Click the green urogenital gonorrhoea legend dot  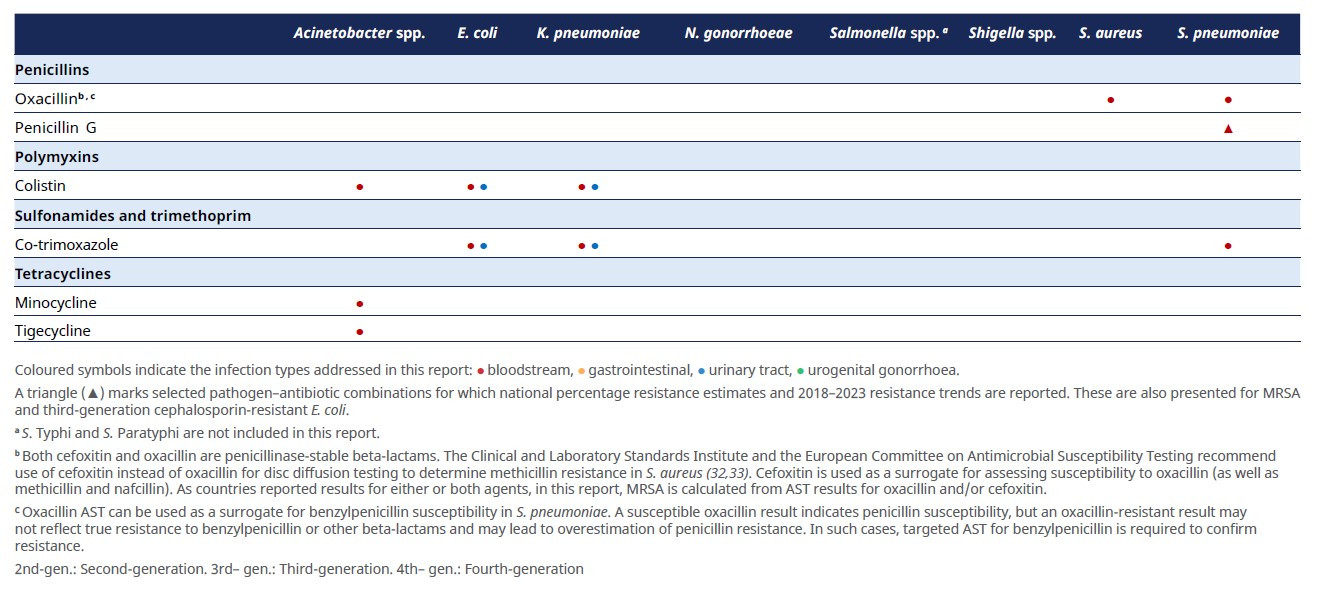[800, 371]
